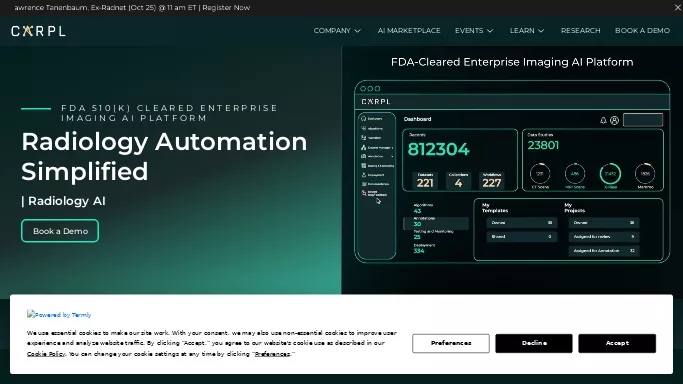683x384 pixels.
Task: Expand the COMPANY menu
Action: pos(337,30)
